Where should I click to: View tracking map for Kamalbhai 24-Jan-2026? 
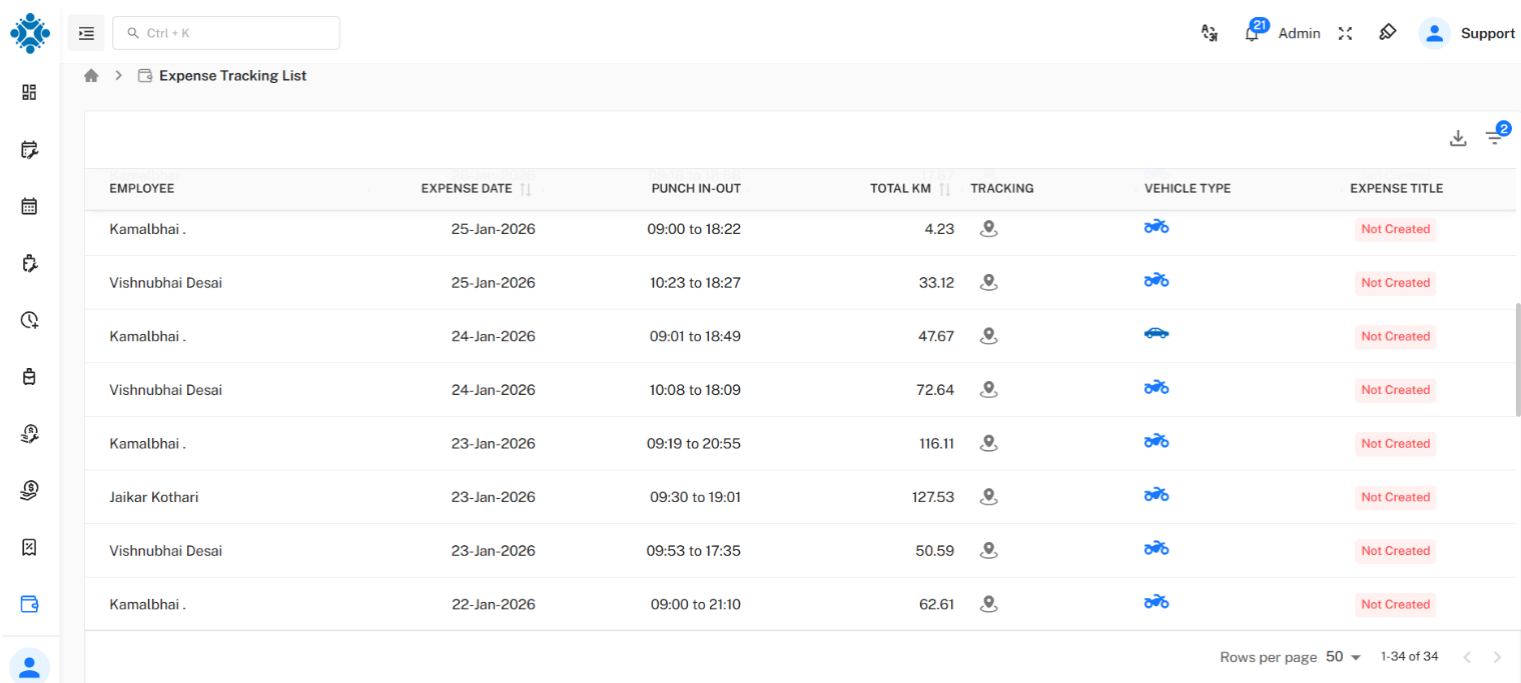point(989,336)
